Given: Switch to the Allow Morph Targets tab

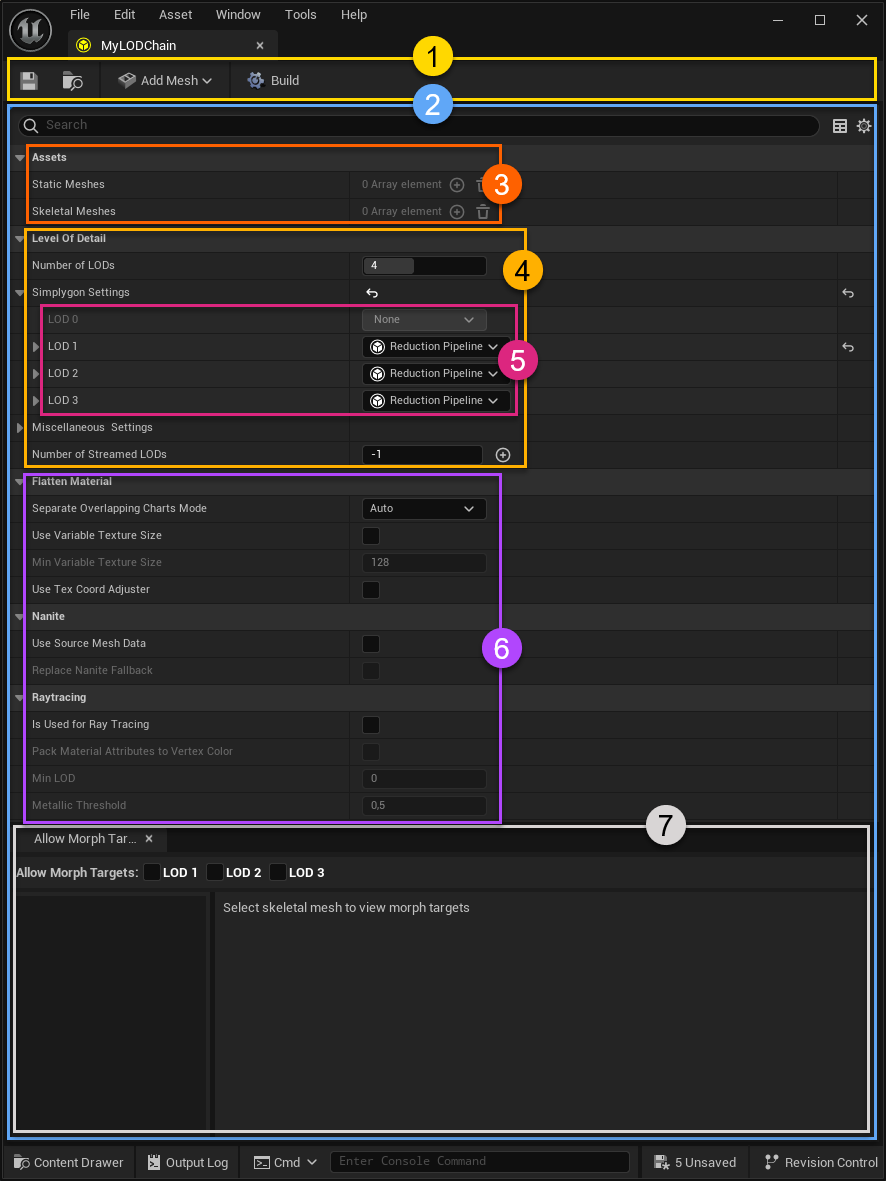Looking at the screenshot, I should [85, 839].
